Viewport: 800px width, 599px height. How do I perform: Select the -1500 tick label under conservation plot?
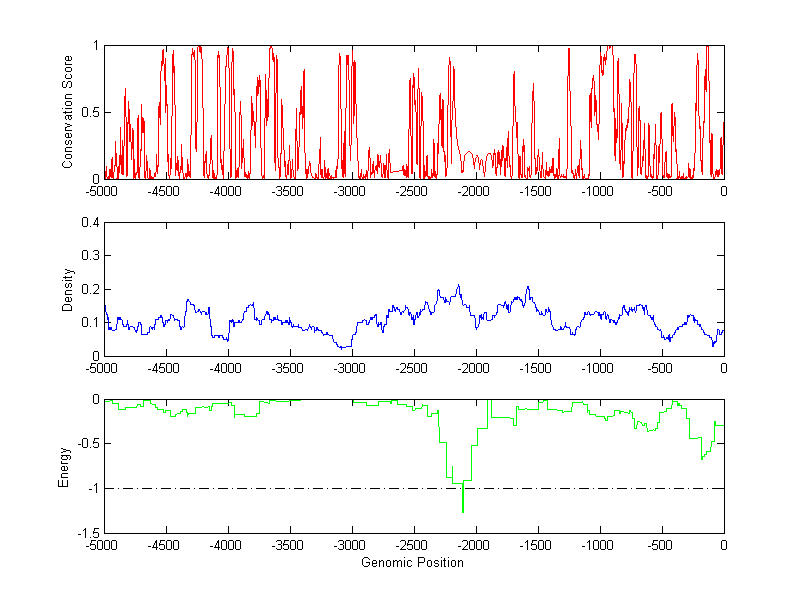click(x=536, y=190)
